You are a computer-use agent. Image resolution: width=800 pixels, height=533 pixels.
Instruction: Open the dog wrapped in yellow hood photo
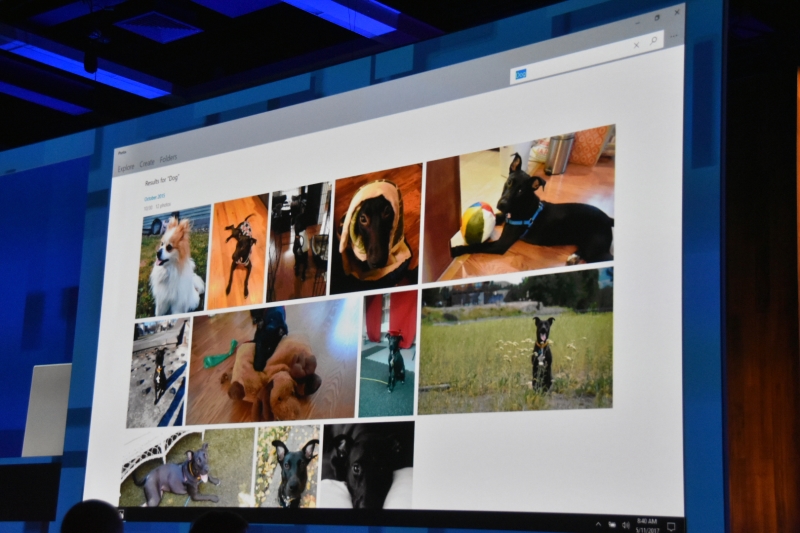(x=377, y=228)
